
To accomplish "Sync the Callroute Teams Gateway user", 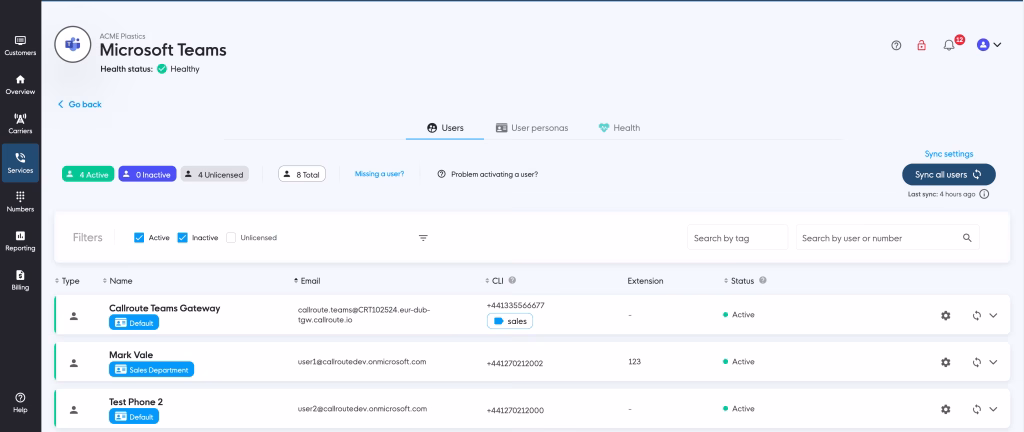I will click(976, 316).
